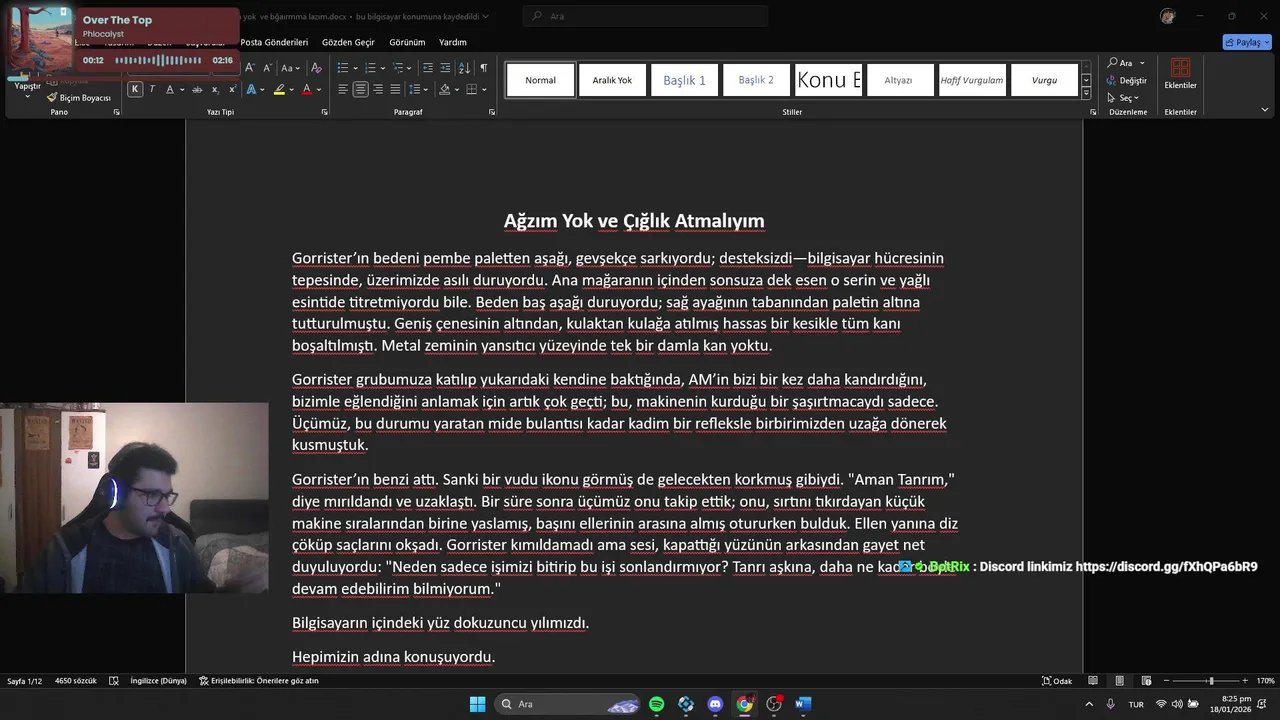Open Erişilebilirlik accessibility checker status
Screen dimensions: 1280x720
click(x=259, y=681)
